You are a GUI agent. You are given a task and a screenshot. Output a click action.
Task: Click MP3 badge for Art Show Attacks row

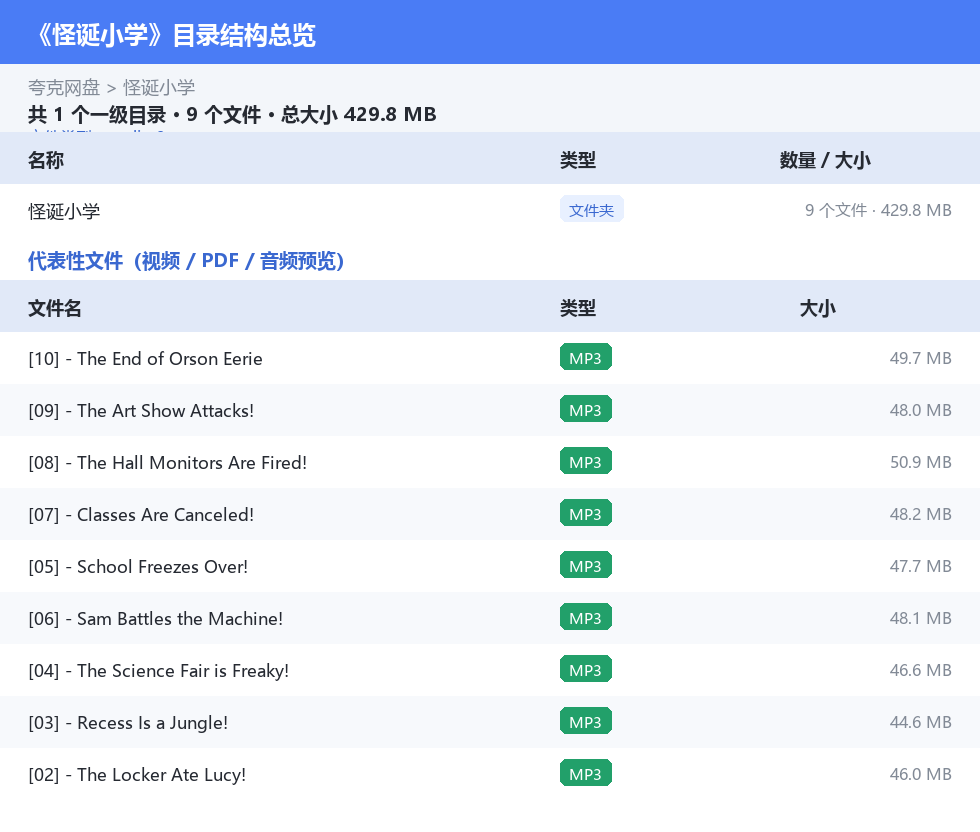point(586,409)
